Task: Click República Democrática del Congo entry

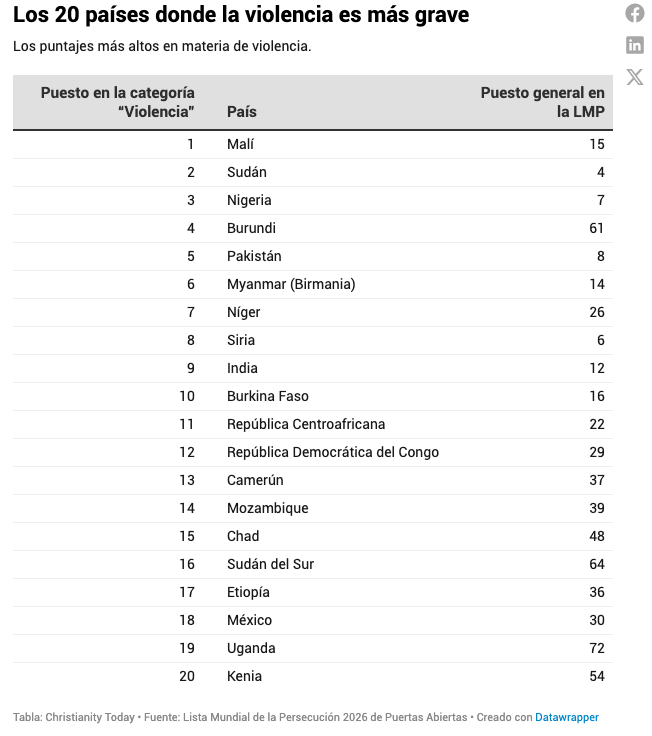Action: pos(333,452)
